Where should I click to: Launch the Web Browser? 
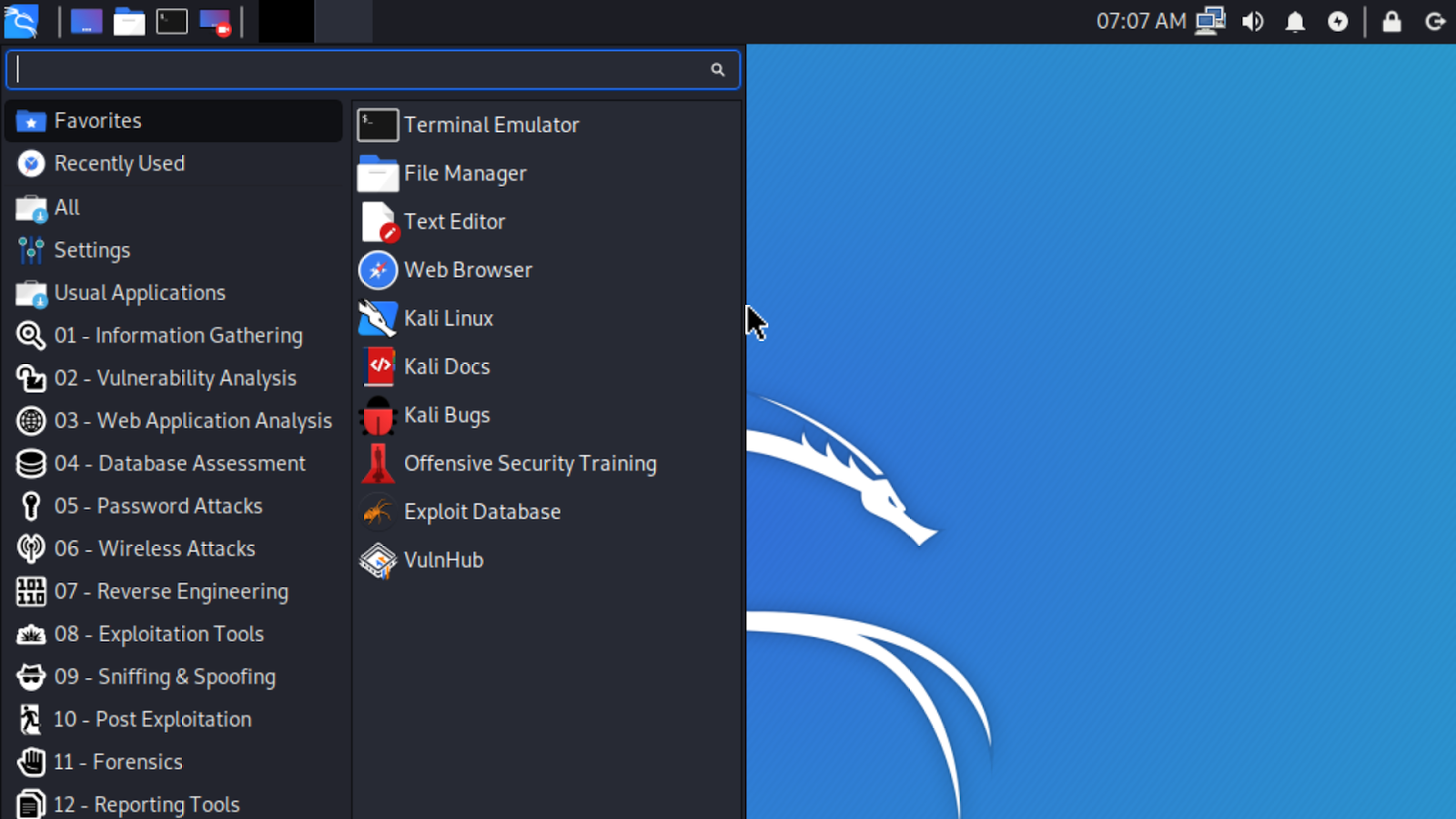point(468,270)
